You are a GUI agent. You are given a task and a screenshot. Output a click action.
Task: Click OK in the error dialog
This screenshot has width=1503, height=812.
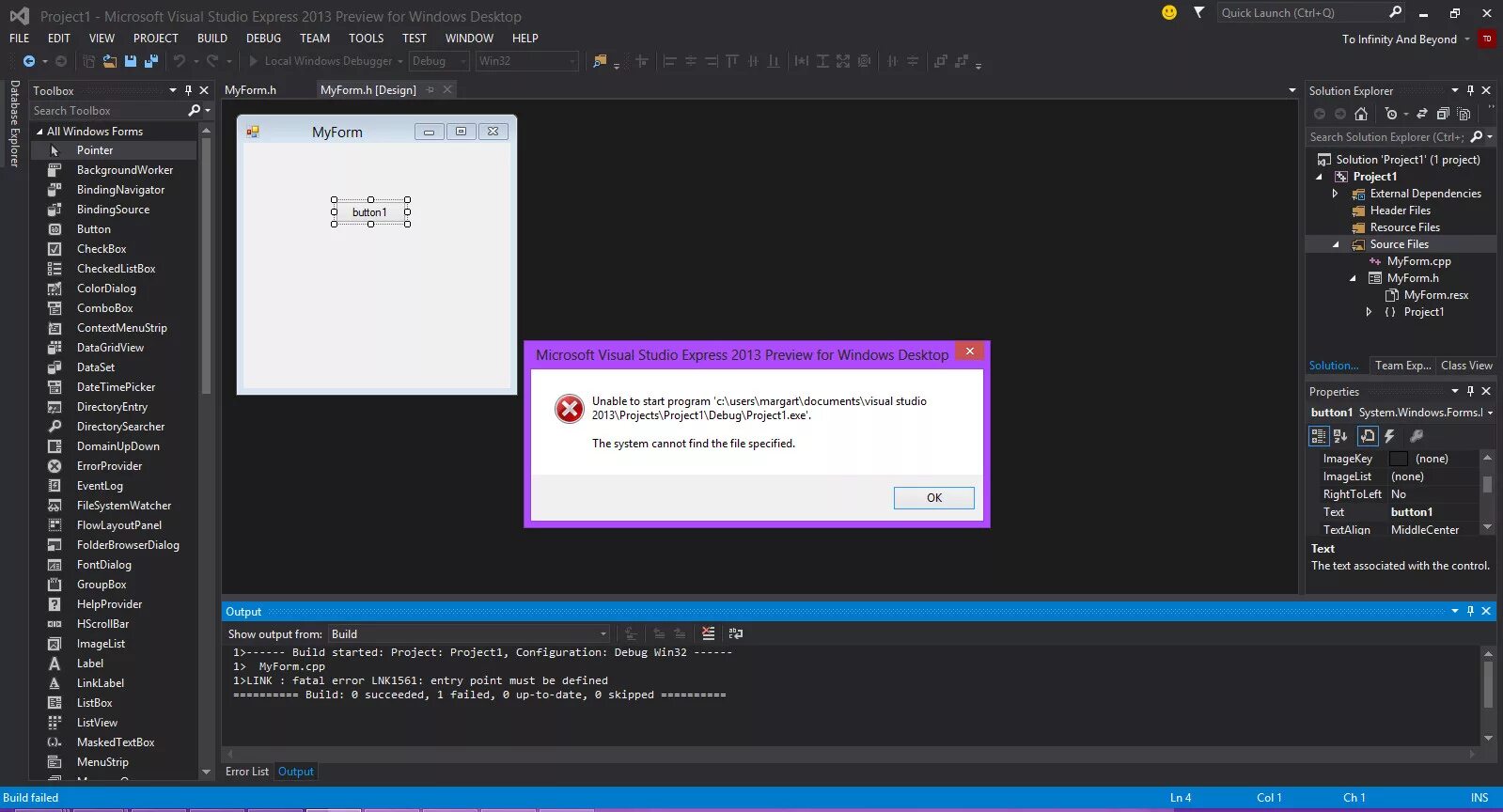(933, 498)
